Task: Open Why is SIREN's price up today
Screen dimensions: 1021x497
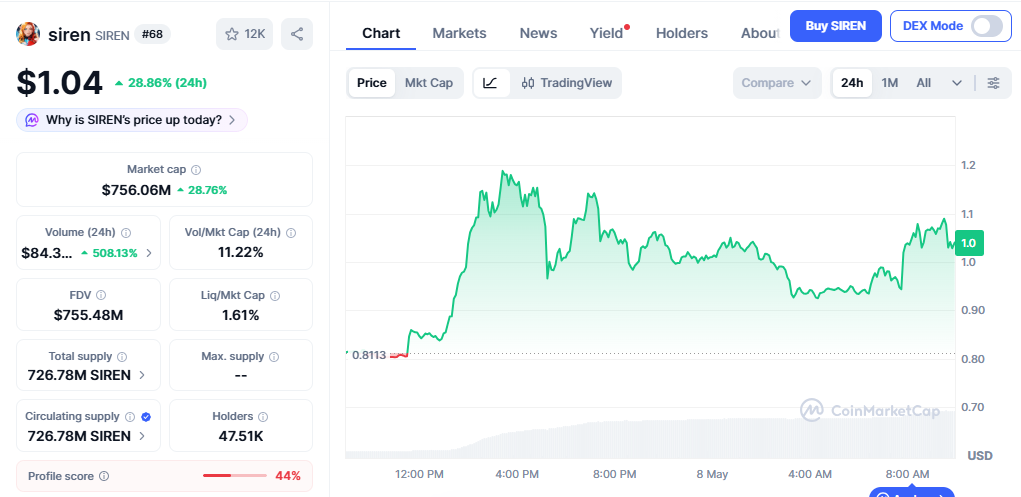Action: pos(132,120)
